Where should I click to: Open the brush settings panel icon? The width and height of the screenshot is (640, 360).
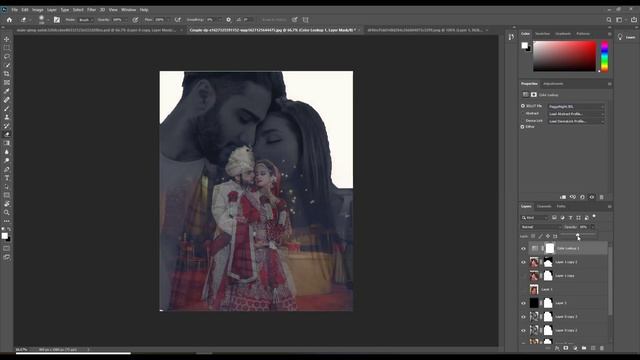(57, 20)
